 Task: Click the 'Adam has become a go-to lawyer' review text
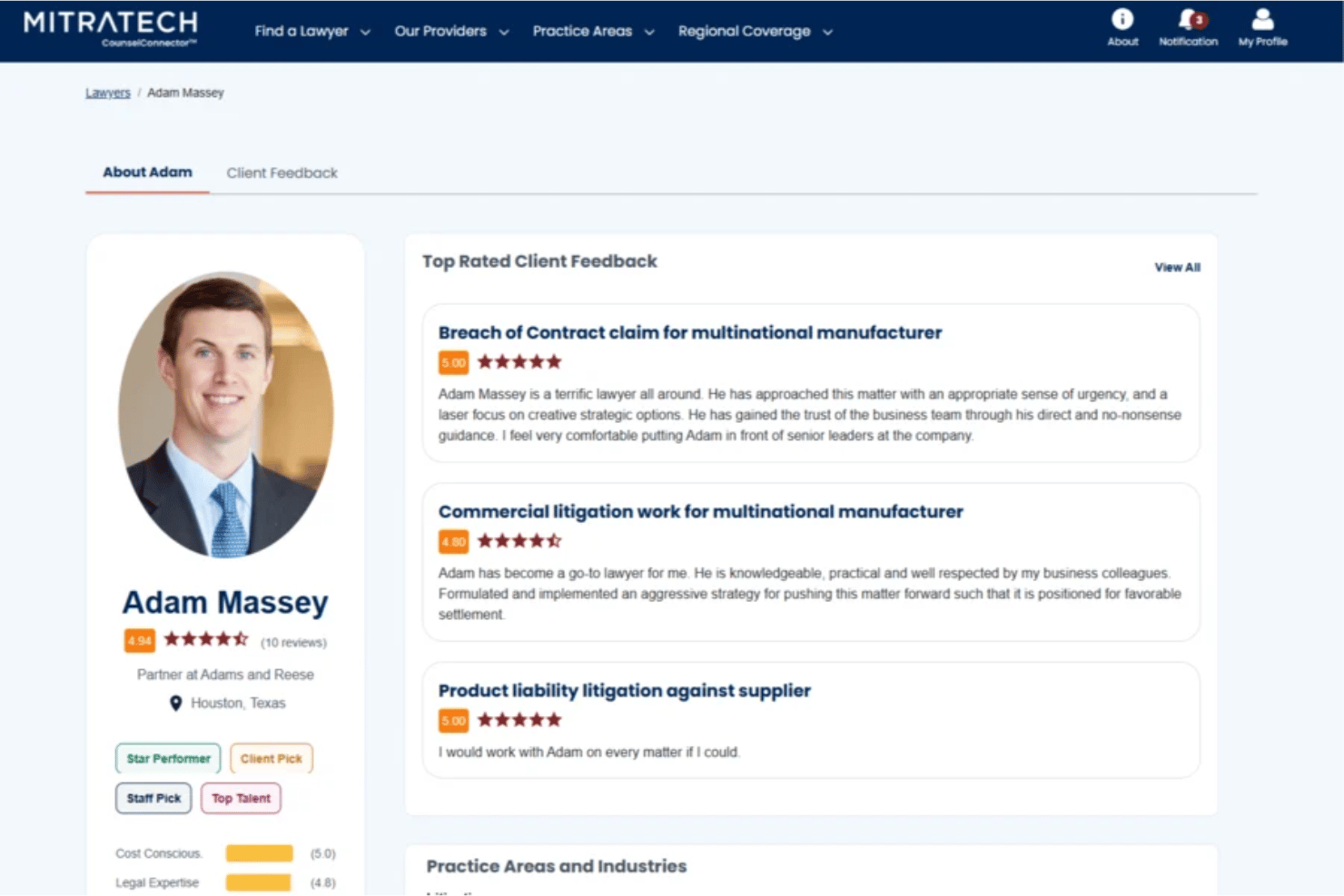(810, 594)
